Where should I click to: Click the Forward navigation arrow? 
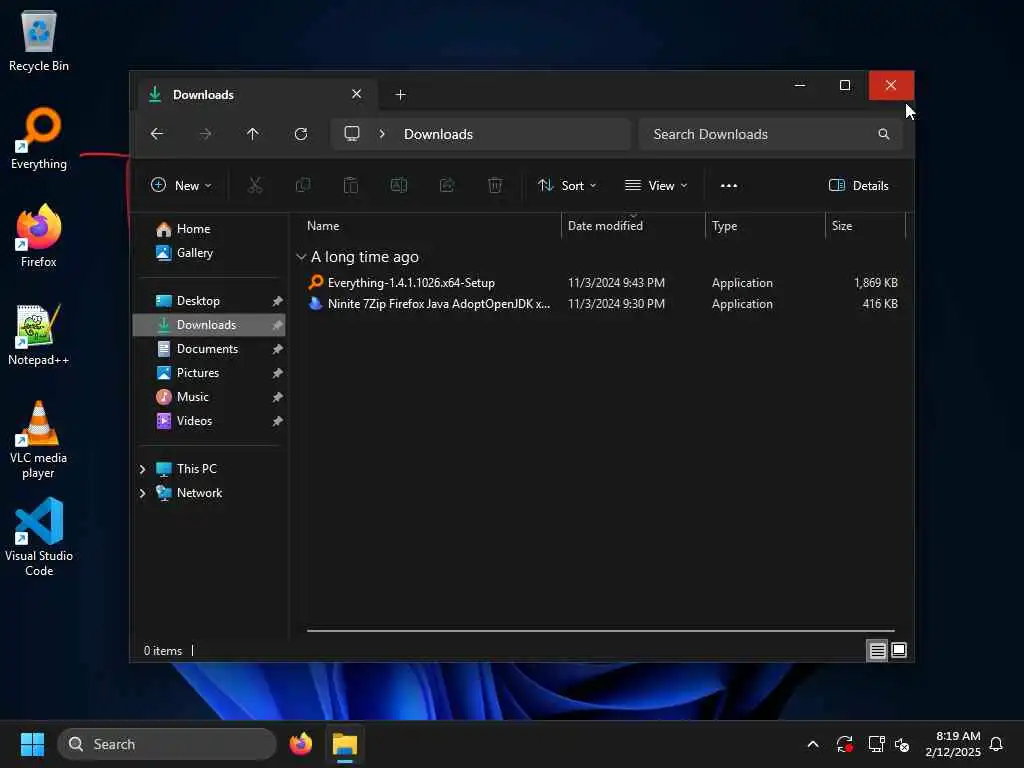[x=205, y=134]
